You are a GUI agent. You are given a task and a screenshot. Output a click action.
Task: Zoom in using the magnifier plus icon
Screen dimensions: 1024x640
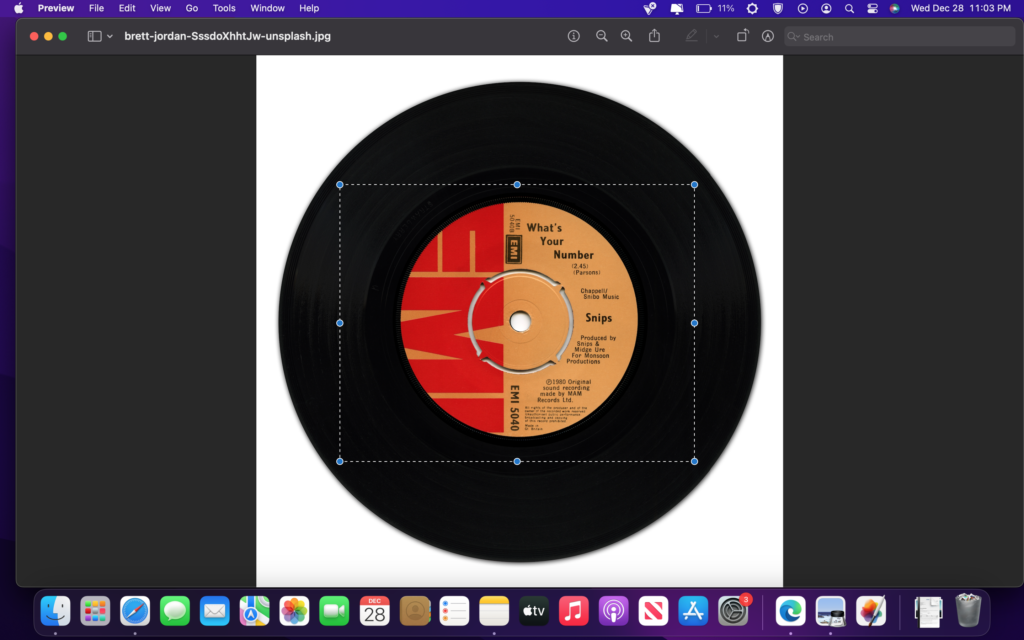(x=626, y=37)
